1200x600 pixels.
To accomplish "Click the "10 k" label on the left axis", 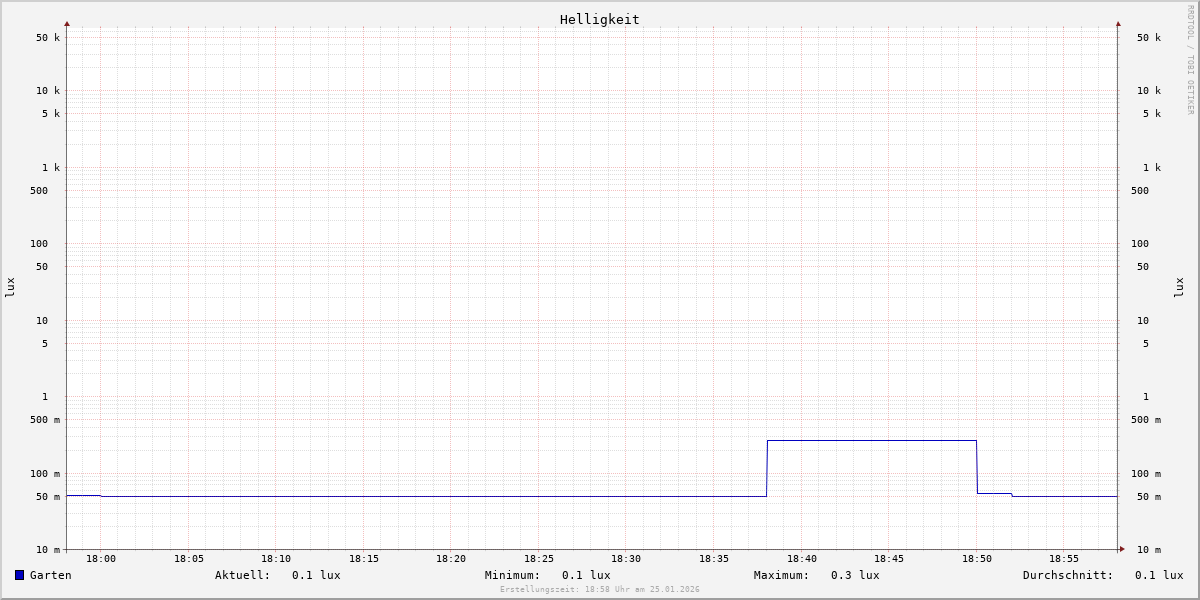I will [x=48, y=91].
